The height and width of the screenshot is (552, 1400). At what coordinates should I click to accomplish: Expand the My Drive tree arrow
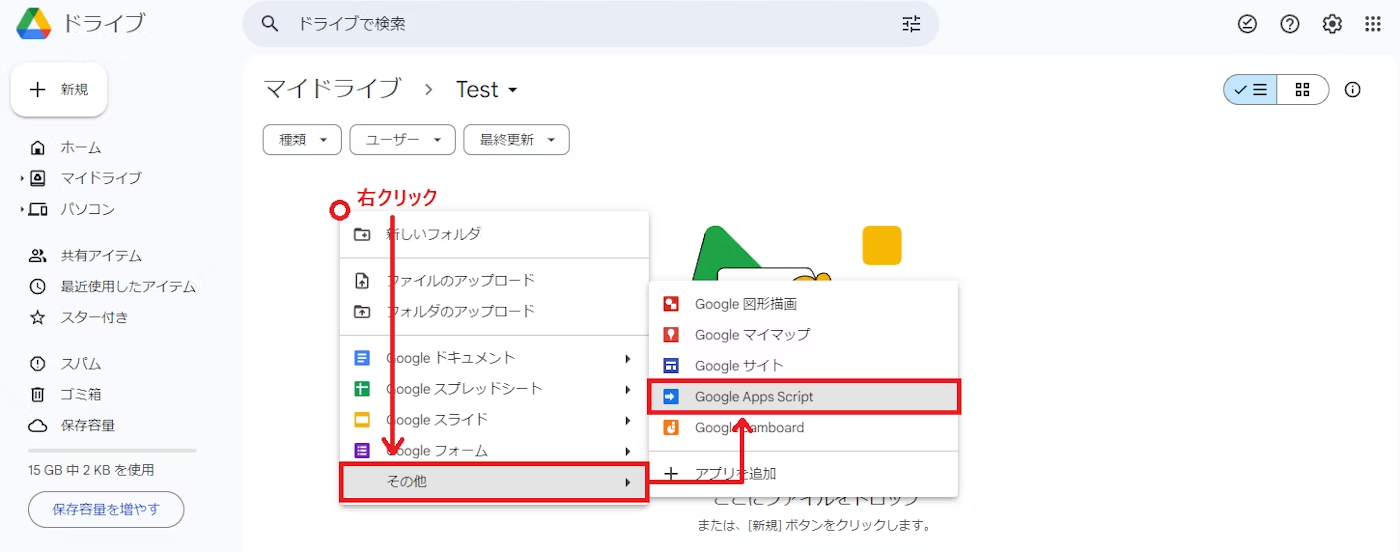21,179
